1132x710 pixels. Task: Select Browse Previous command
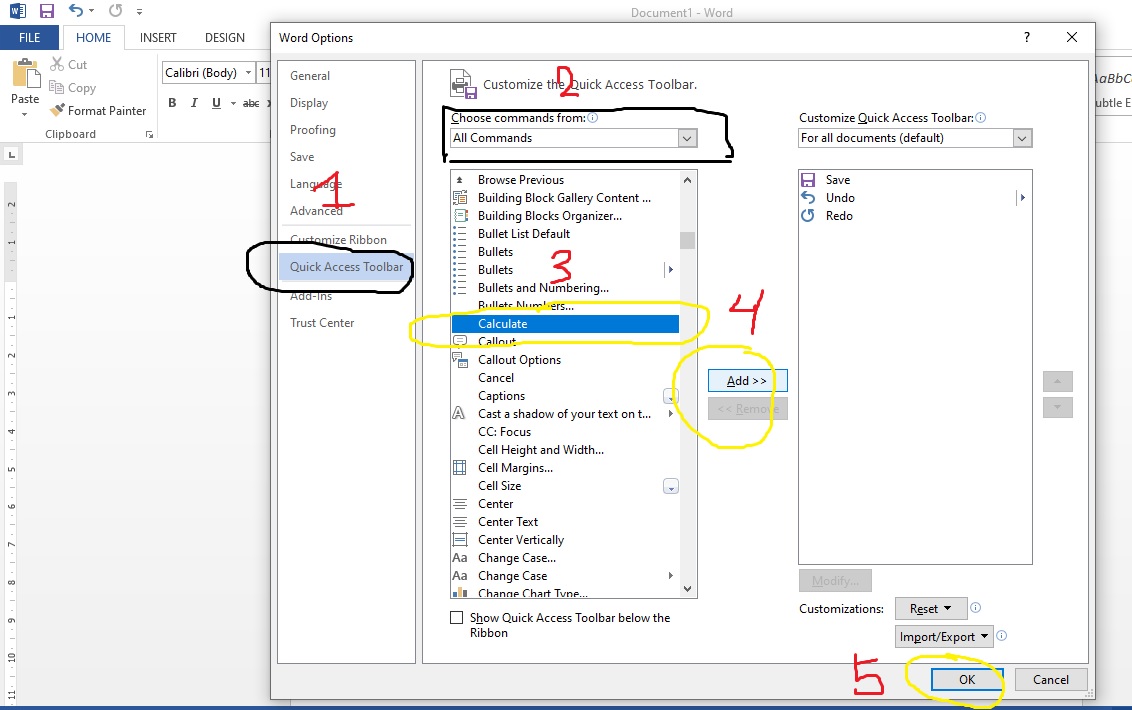[565, 180]
